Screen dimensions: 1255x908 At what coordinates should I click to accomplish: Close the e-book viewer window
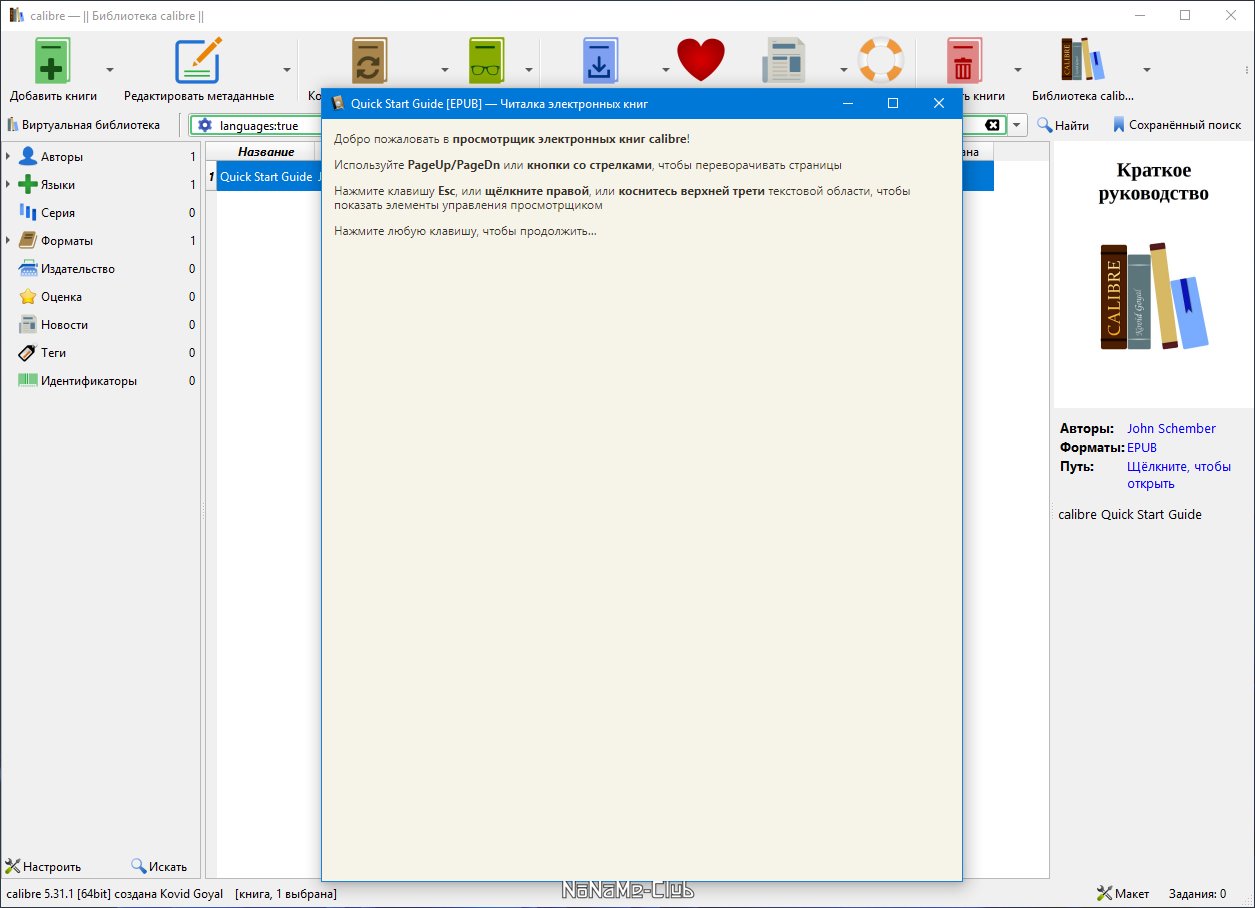[x=938, y=103]
